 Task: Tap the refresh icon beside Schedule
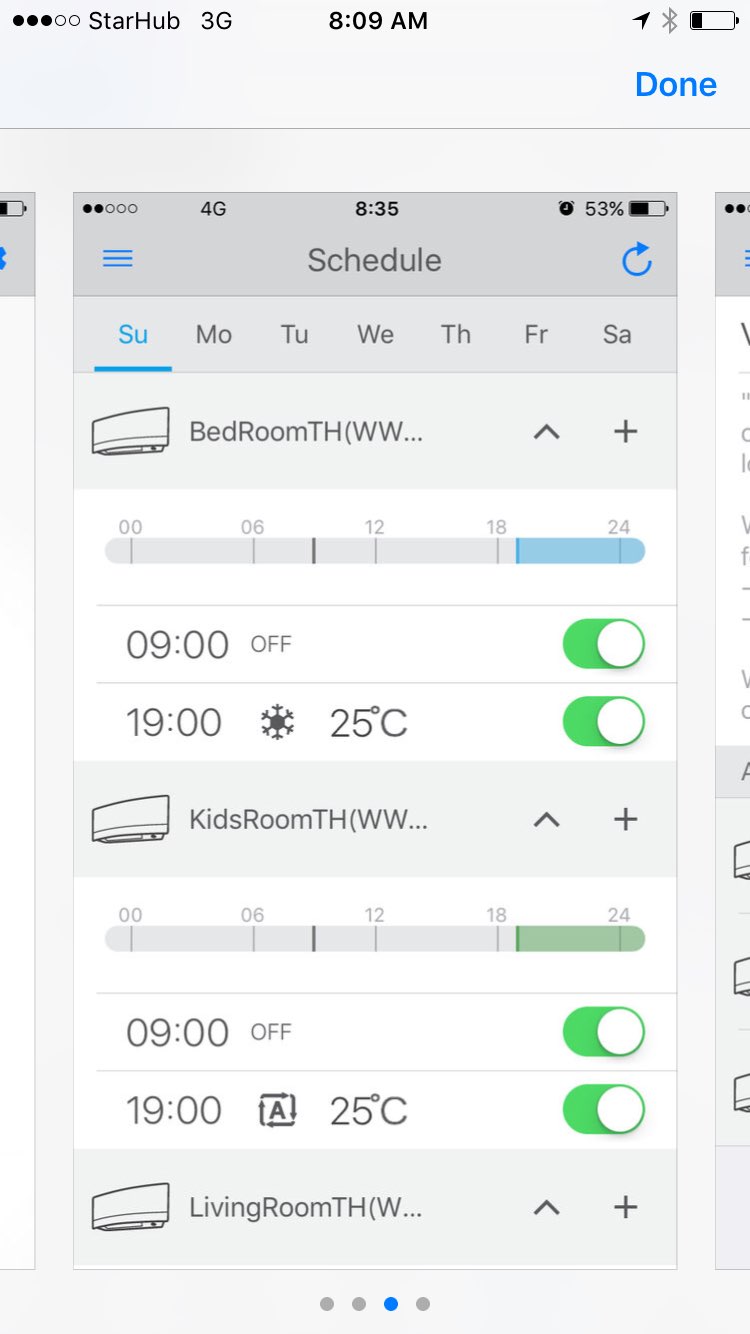pos(636,260)
